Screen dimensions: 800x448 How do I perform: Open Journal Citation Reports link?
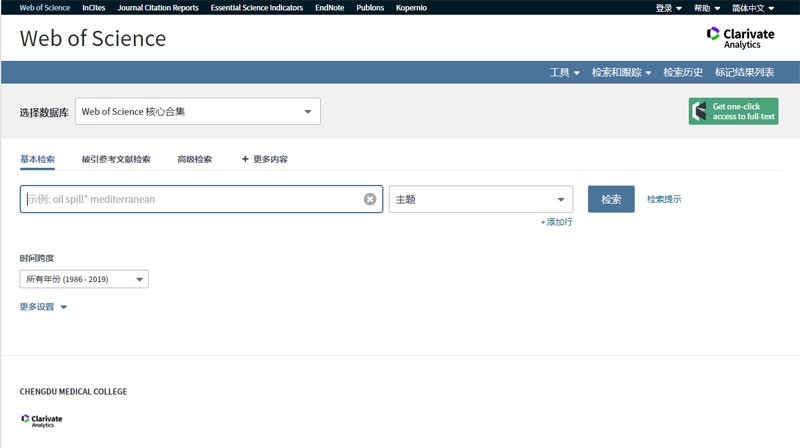[x=158, y=8]
